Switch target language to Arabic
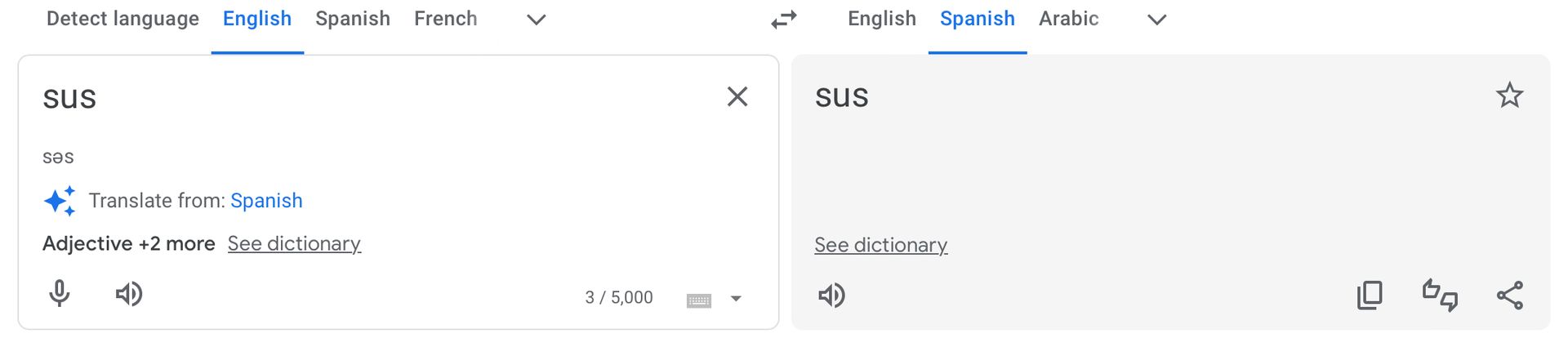This screenshot has width=1568, height=338. coord(1068,19)
